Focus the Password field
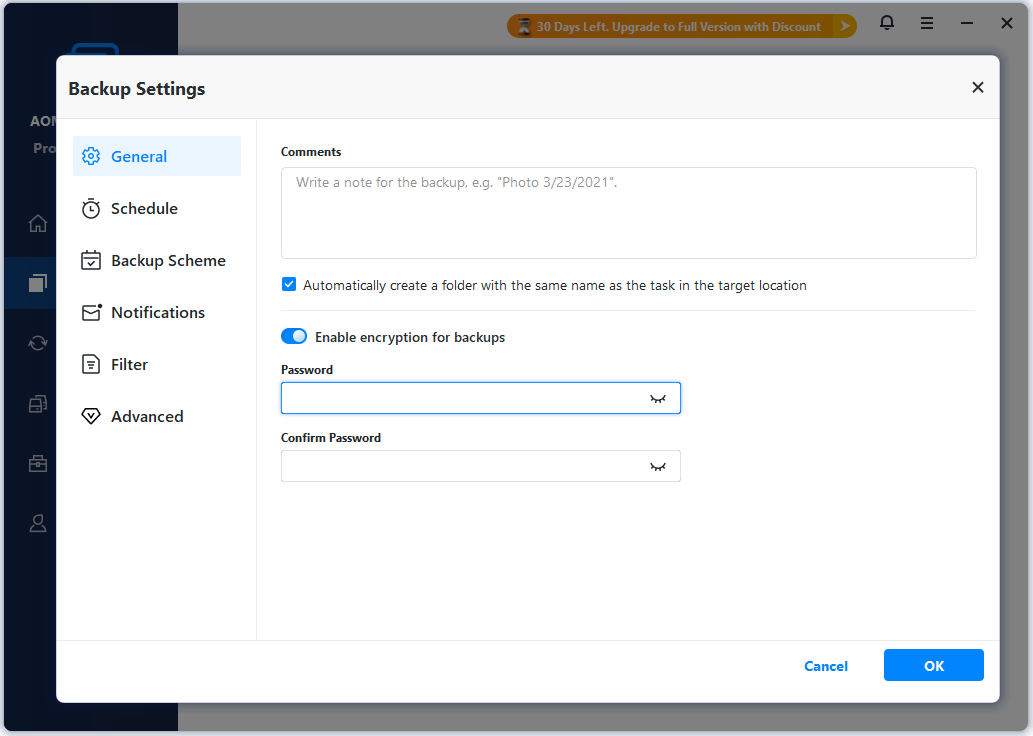Screen dimensions: 1033x736 pos(481,398)
